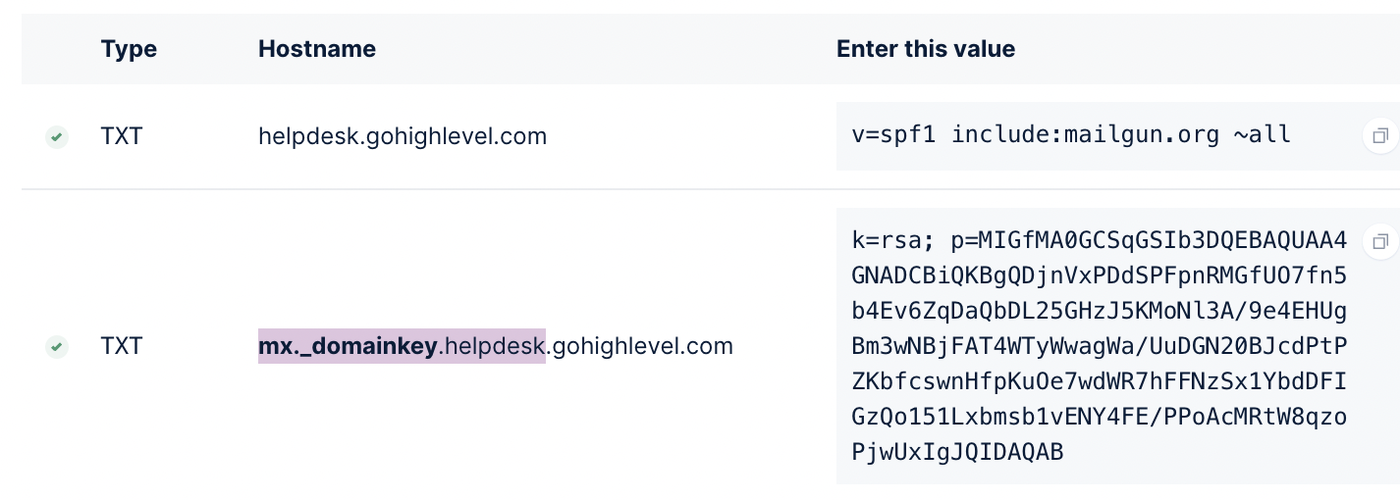The image size is (1400, 500).
Task: Click the DKIM key line starting 'Bm3wNBjFAT4'
Action: [1098, 346]
